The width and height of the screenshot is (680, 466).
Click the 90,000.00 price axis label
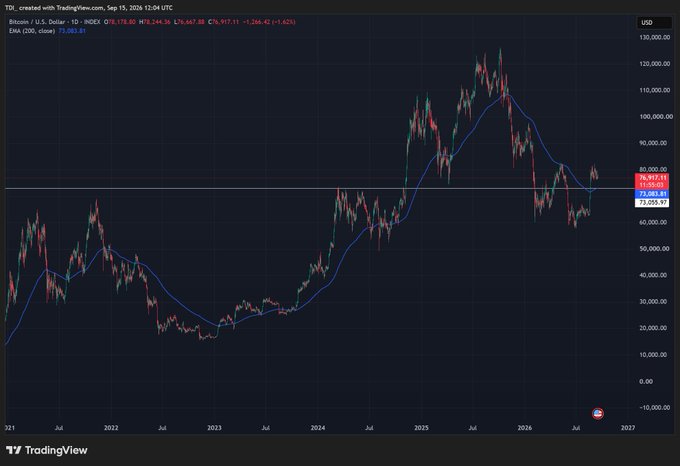pyautogui.click(x=654, y=143)
